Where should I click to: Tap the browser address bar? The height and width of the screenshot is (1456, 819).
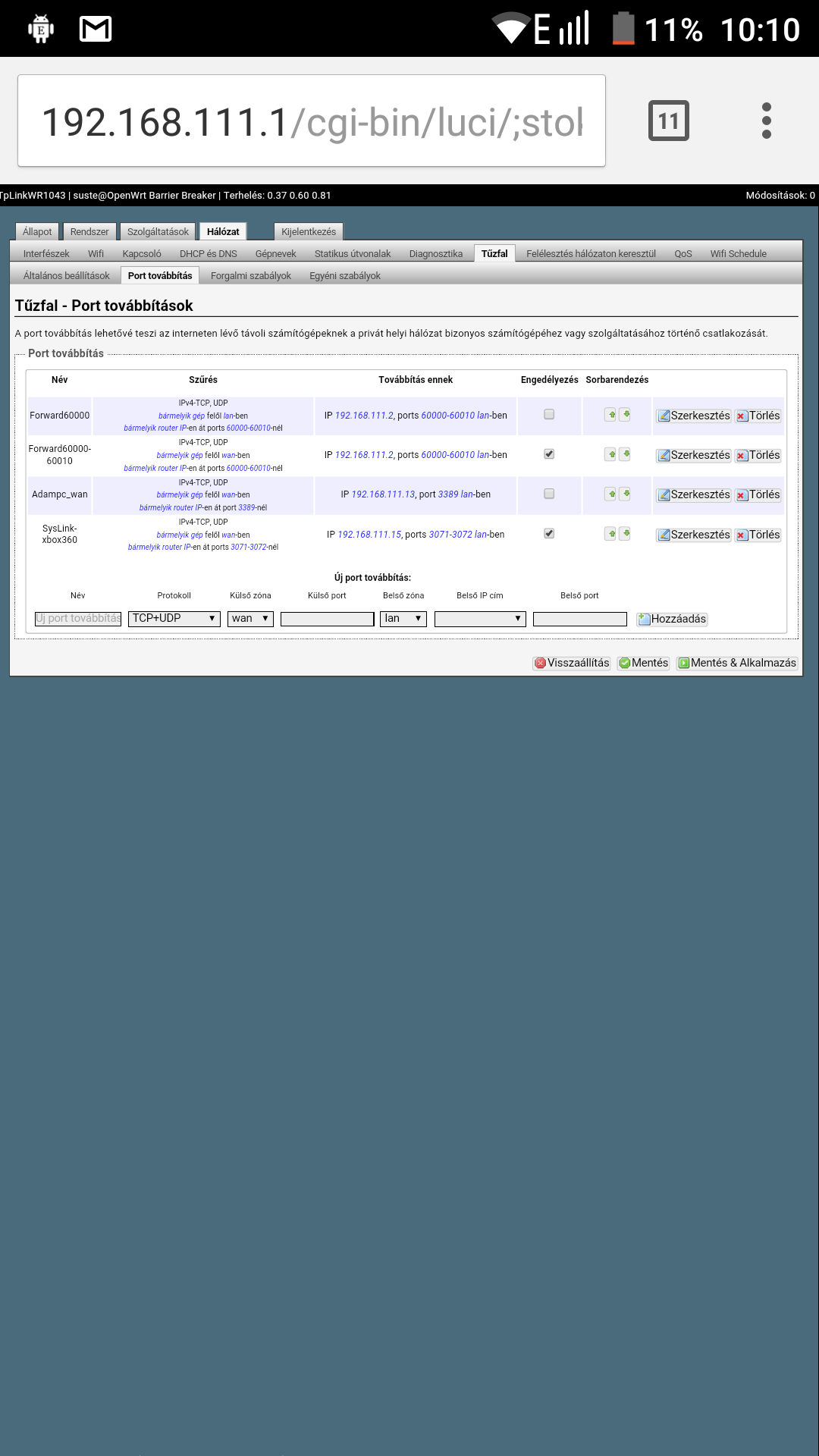coord(312,121)
